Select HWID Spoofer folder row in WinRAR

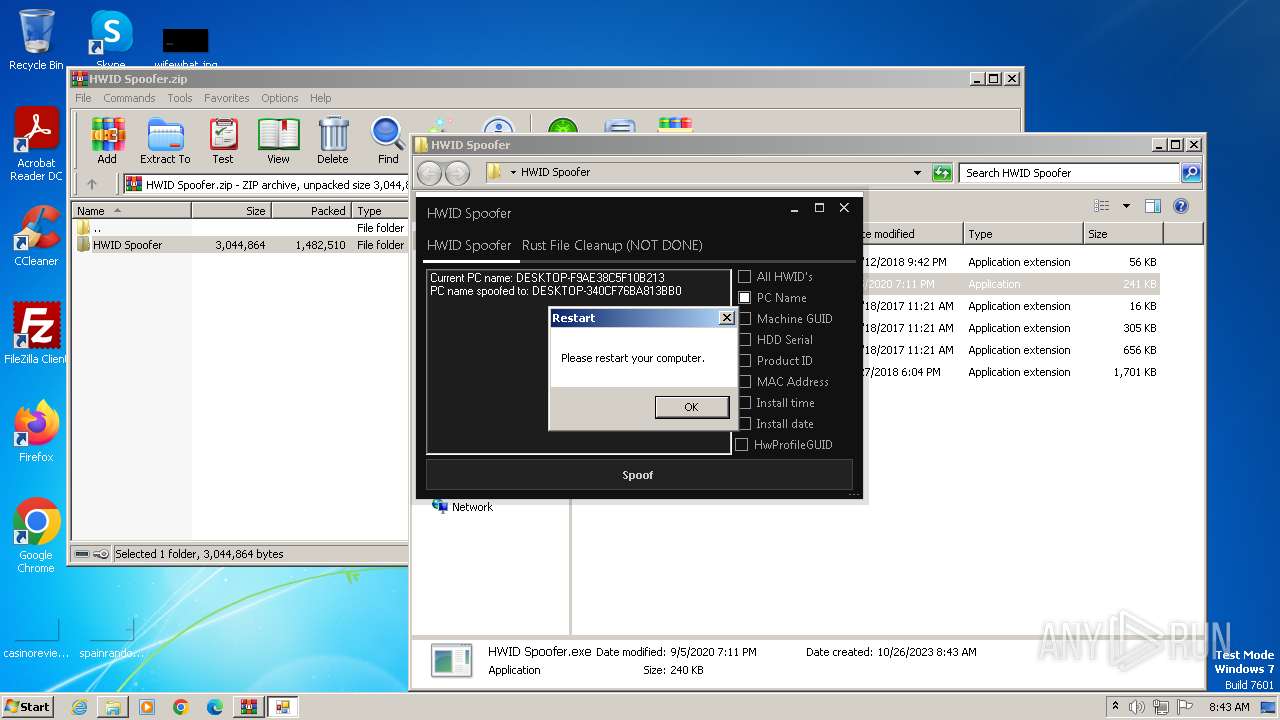point(240,245)
